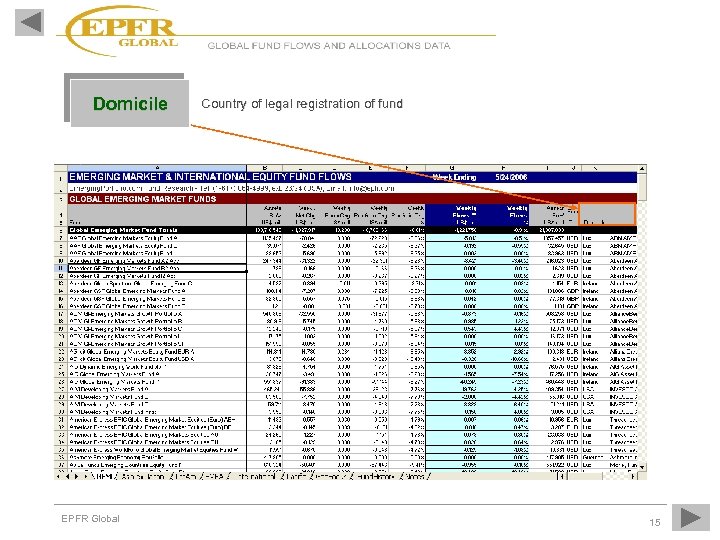Open the GEM sheet tab

(x=104, y=477)
